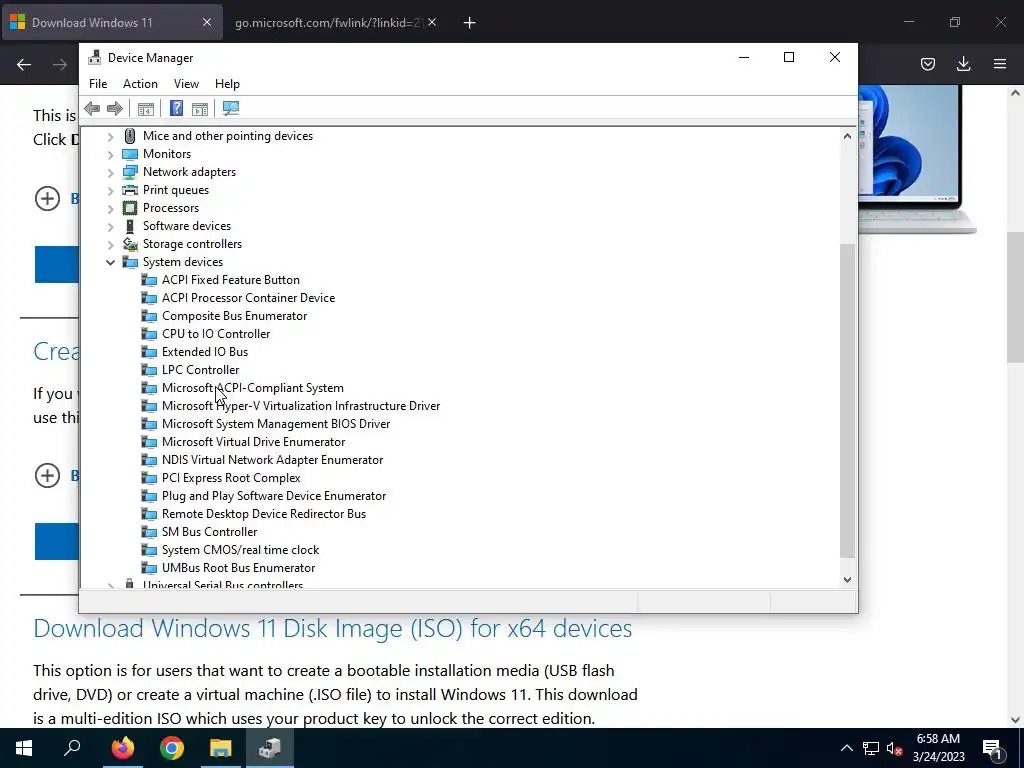1024x768 pixels.
Task: Expand the Mice and other pointing devices node
Action: pyautogui.click(x=110, y=136)
